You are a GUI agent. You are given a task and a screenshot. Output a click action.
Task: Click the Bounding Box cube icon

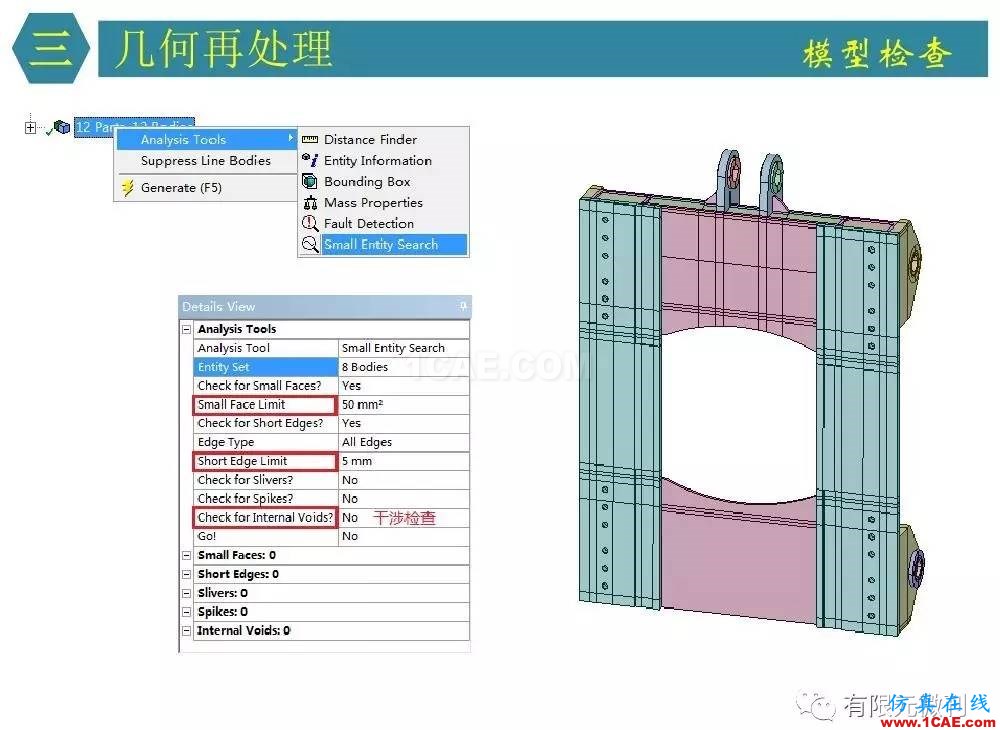pyautogui.click(x=310, y=182)
